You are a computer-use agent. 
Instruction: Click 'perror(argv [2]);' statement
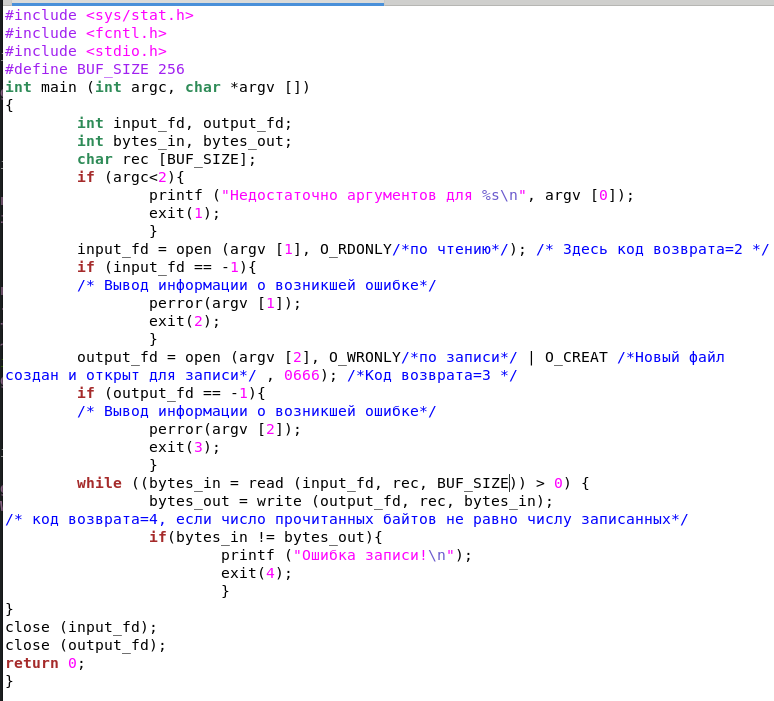point(225,429)
